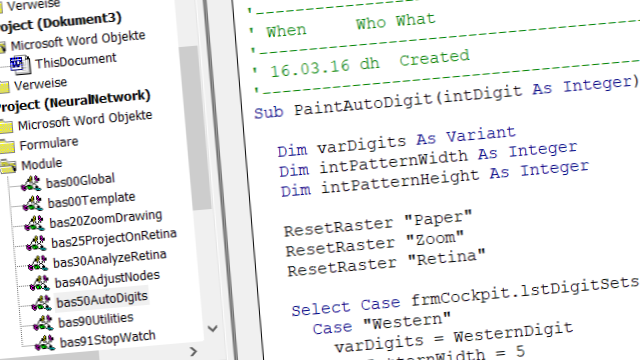Click the bas00Template module icon
Viewport: 640px width, 360px height.
coord(33,203)
